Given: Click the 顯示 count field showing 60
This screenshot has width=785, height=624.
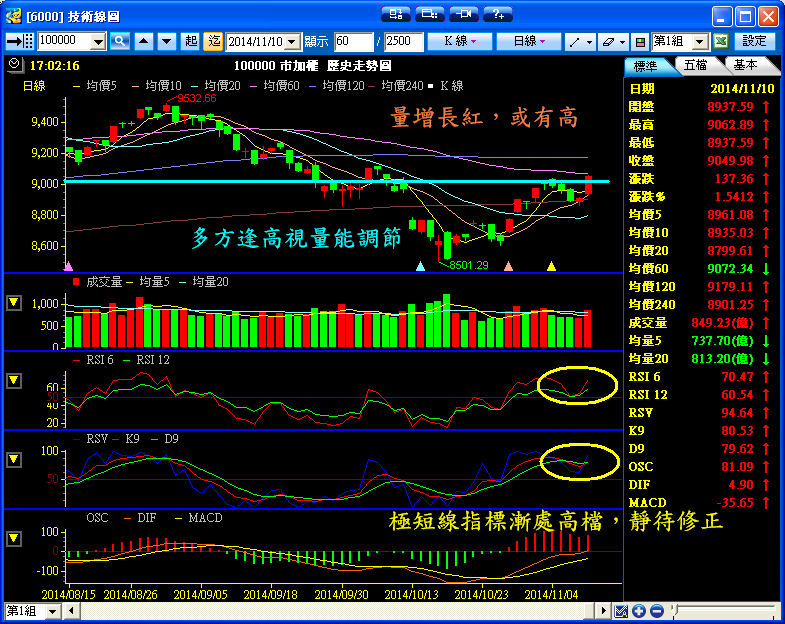Looking at the screenshot, I should (x=353, y=41).
